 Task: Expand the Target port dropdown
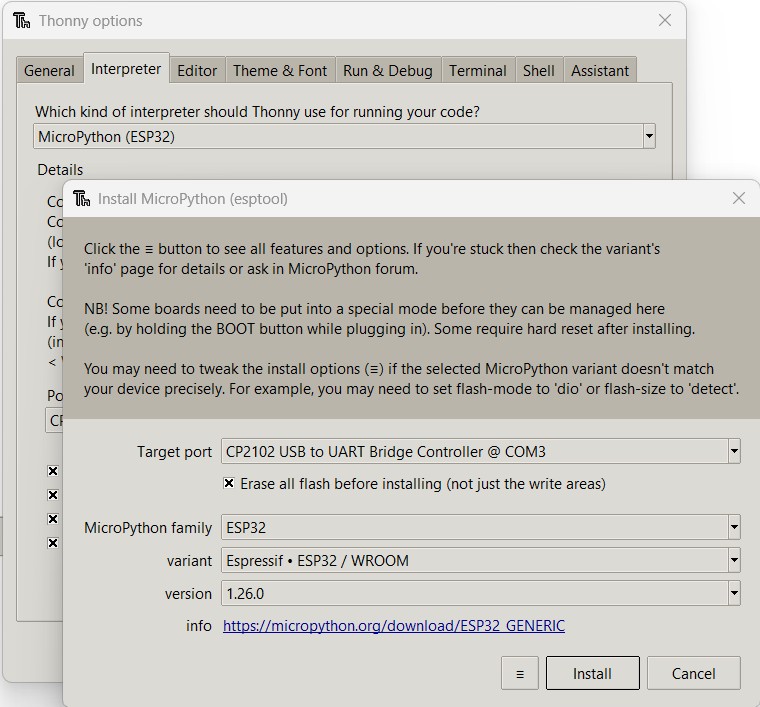734,452
